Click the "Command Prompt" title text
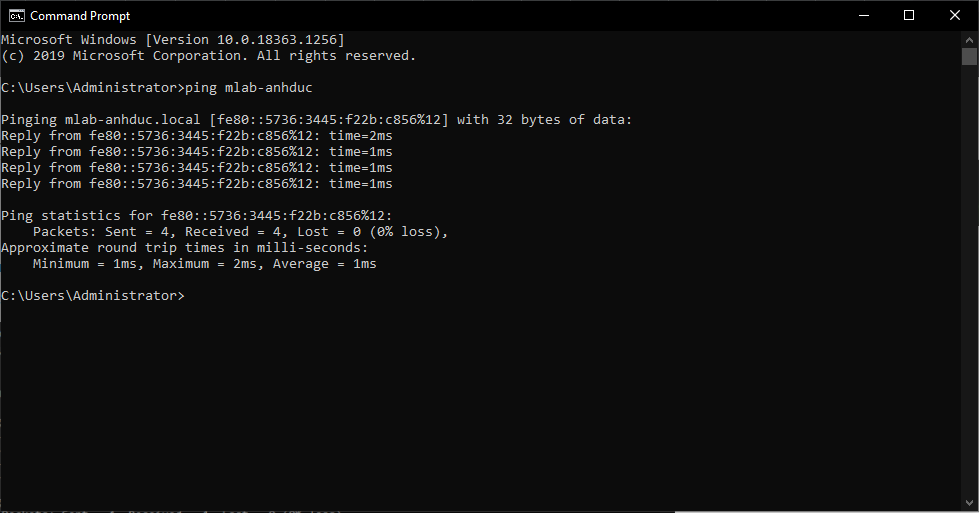This screenshot has width=979, height=513. coord(80,16)
